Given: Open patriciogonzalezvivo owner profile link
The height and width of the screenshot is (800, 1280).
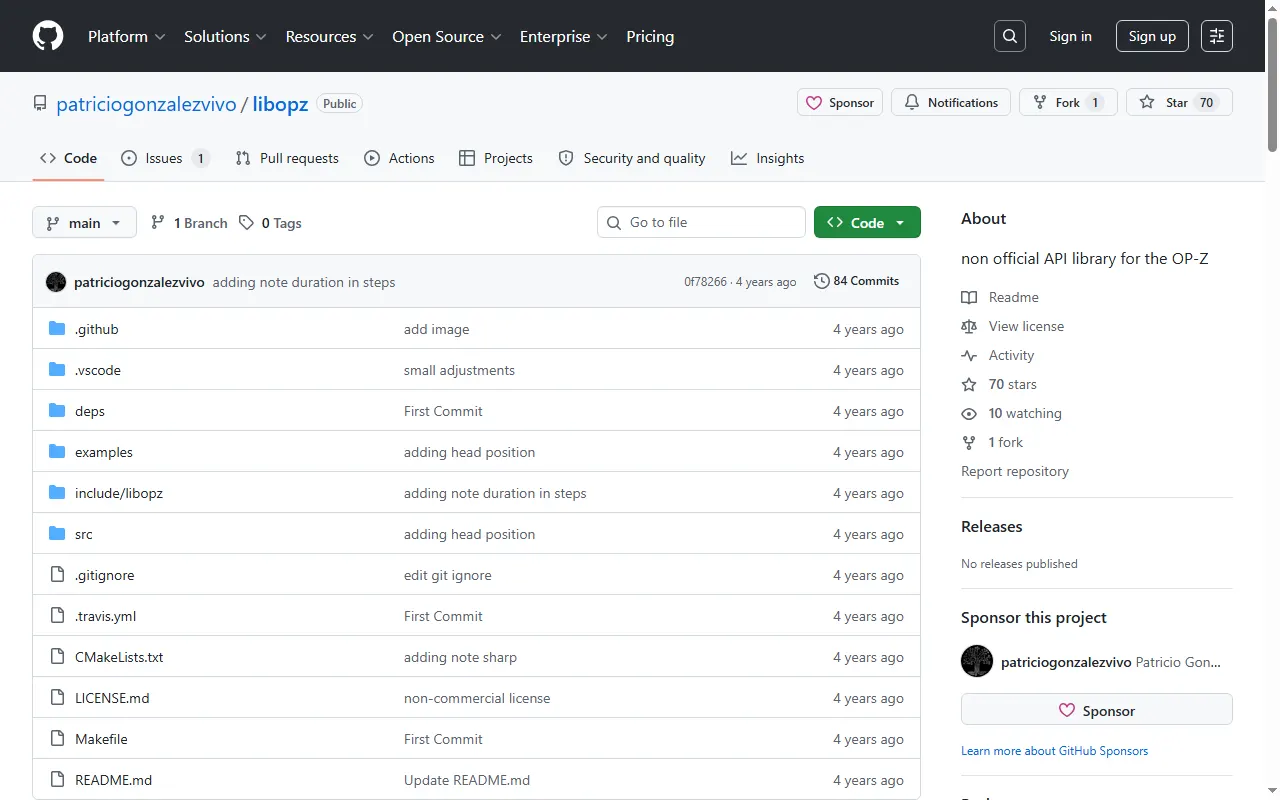Looking at the screenshot, I should pyautogui.click(x=146, y=103).
